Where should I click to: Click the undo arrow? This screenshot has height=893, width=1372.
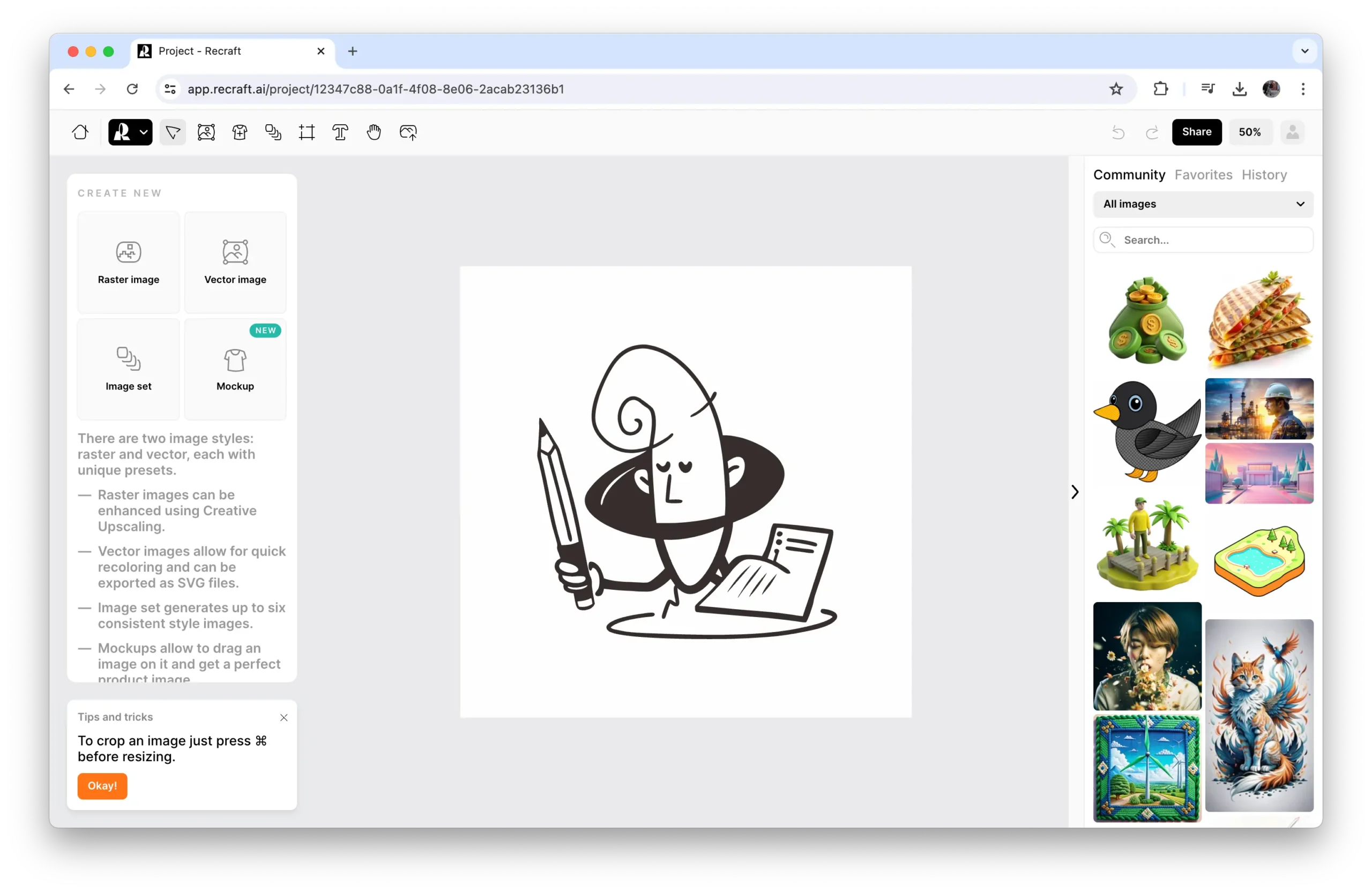click(1118, 132)
